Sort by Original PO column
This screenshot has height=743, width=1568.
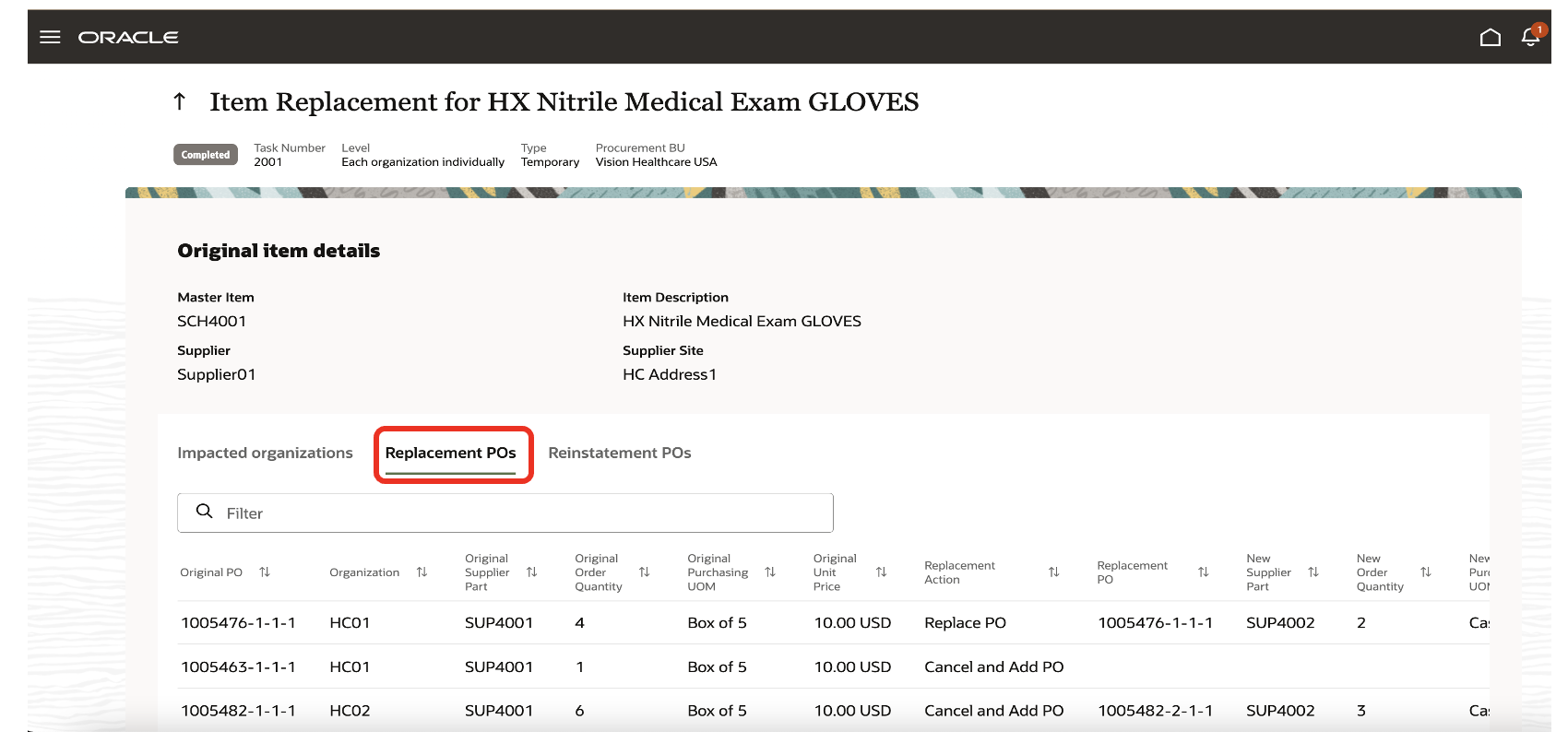(x=265, y=572)
